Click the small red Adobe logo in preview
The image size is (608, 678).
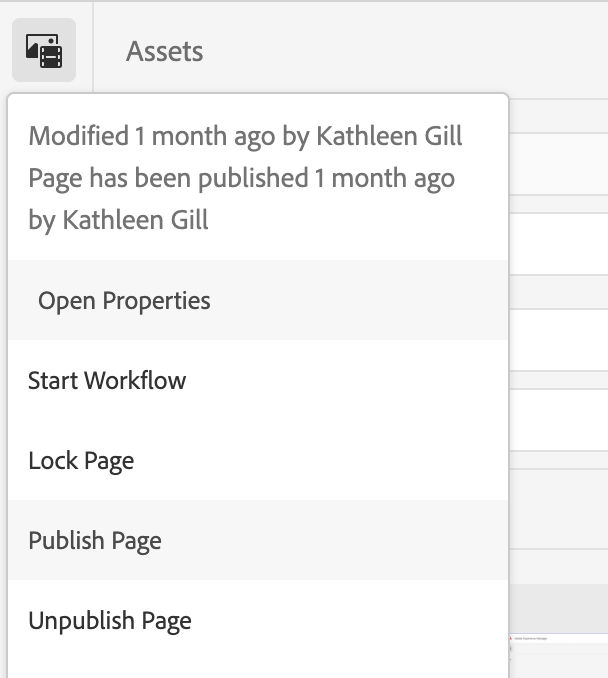pyautogui.click(x=511, y=638)
